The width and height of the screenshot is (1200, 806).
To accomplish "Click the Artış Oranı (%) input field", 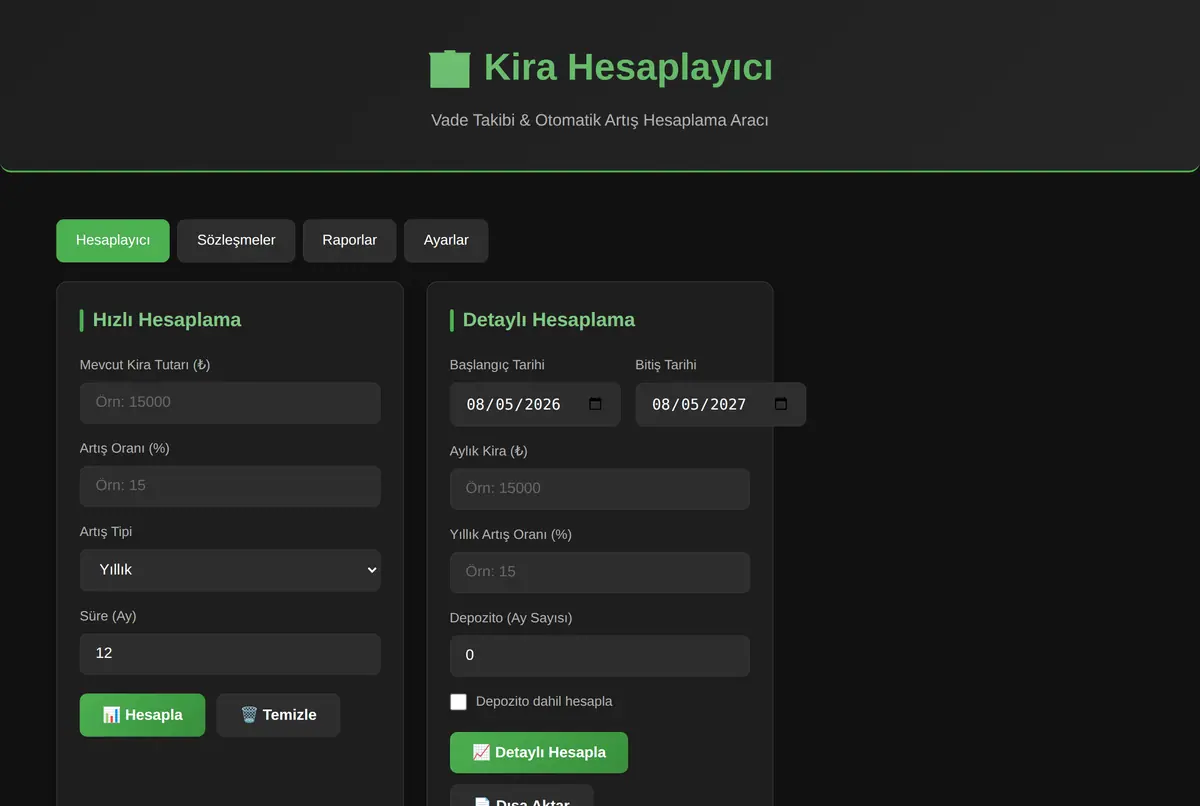I will (230, 486).
